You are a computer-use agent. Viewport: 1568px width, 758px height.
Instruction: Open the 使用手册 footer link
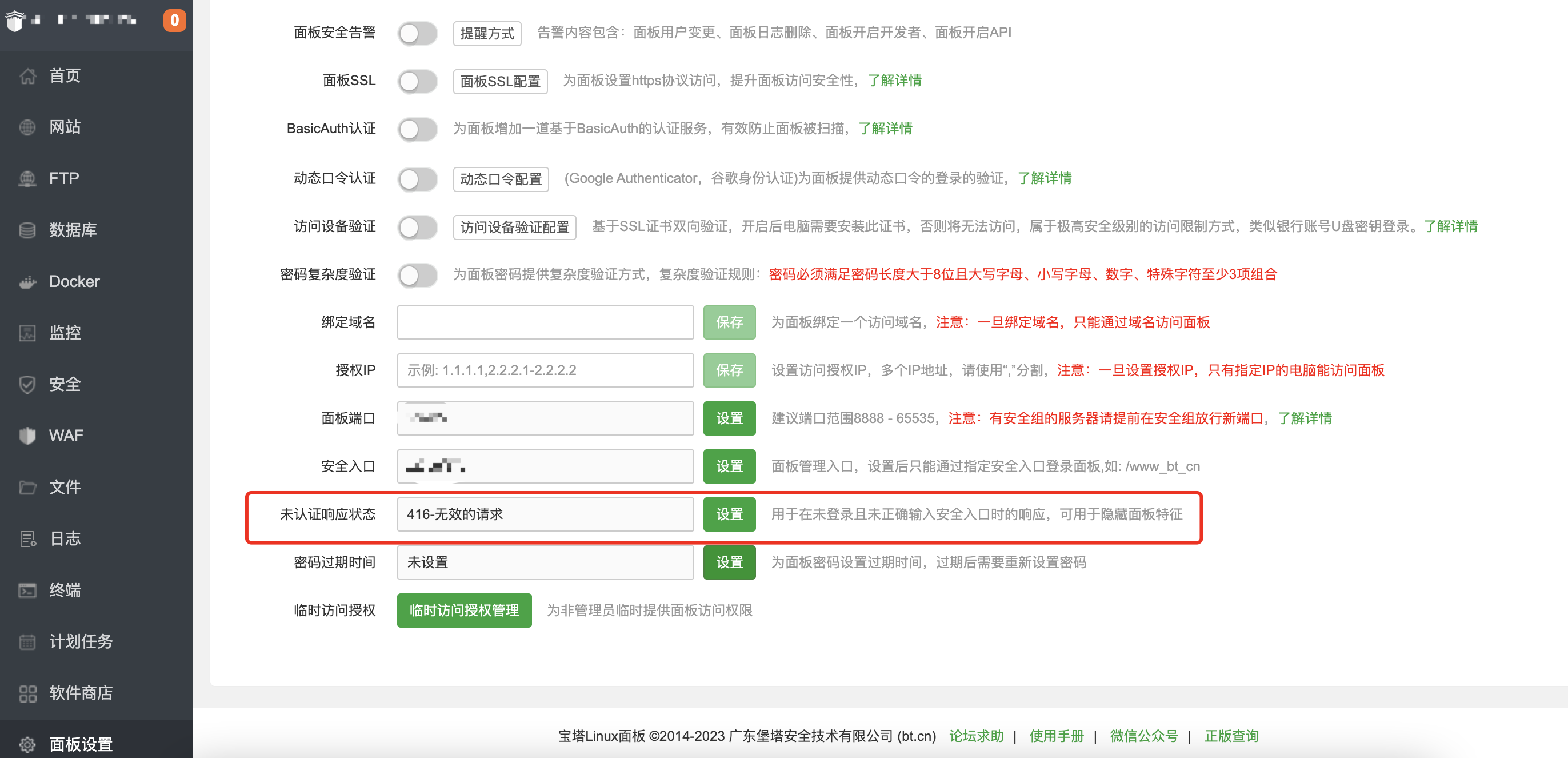(1057, 736)
